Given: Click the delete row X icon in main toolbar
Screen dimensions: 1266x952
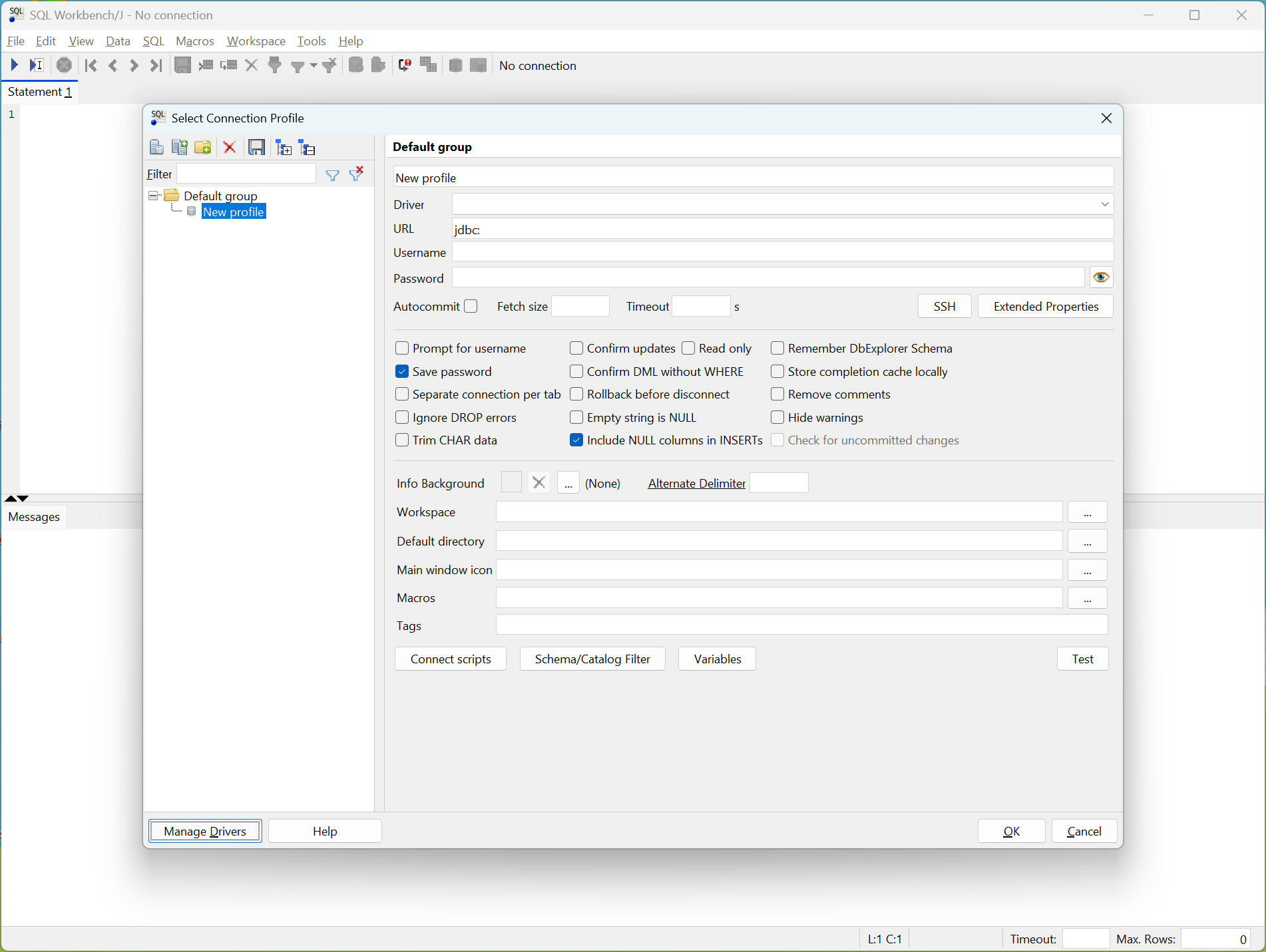Looking at the screenshot, I should 252,65.
